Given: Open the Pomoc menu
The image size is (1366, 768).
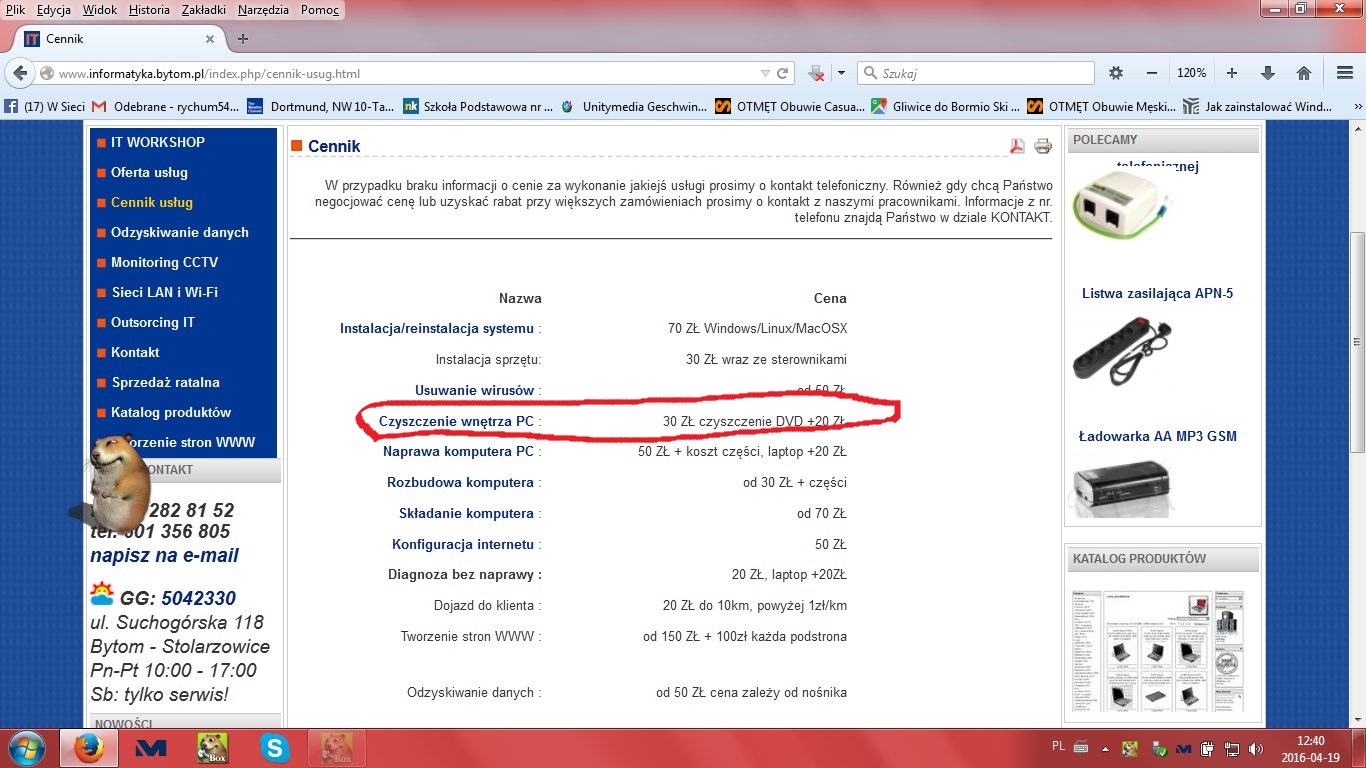Looking at the screenshot, I should point(320,10).
